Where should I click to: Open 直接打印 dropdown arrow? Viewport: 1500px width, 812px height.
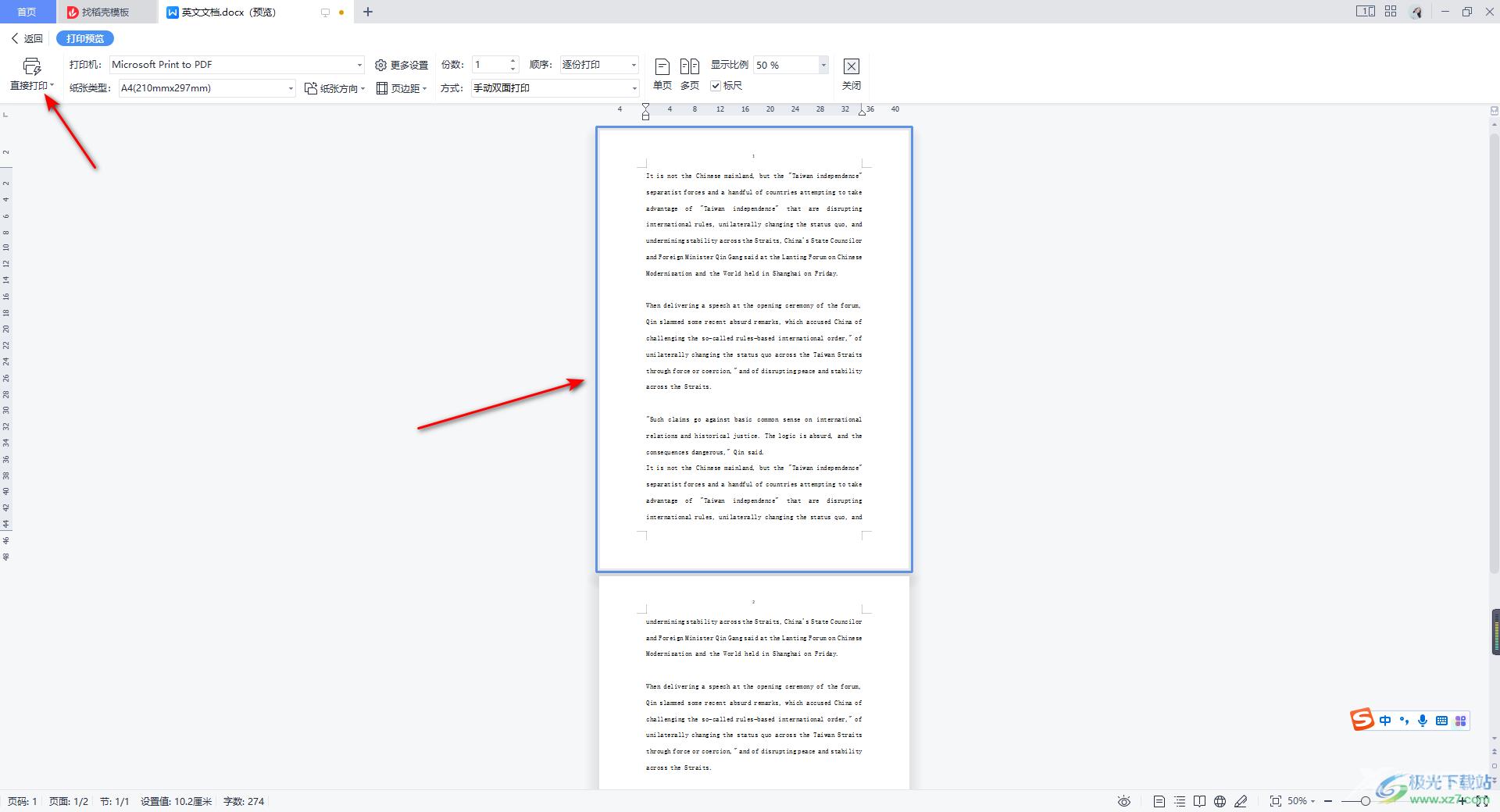pyautogui.click(x=52, y=86)
